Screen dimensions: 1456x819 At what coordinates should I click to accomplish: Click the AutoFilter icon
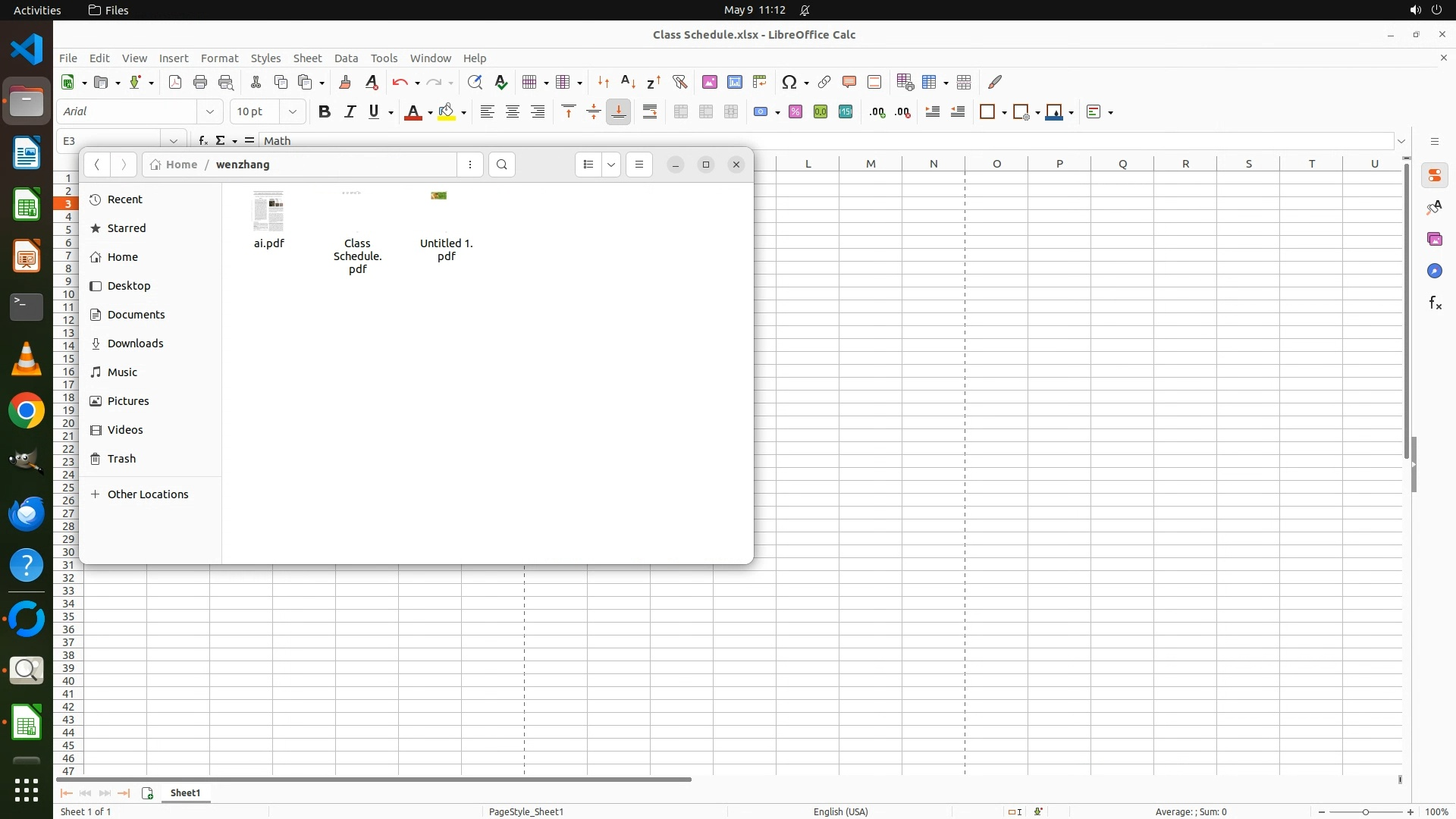[x=679, y=82]
